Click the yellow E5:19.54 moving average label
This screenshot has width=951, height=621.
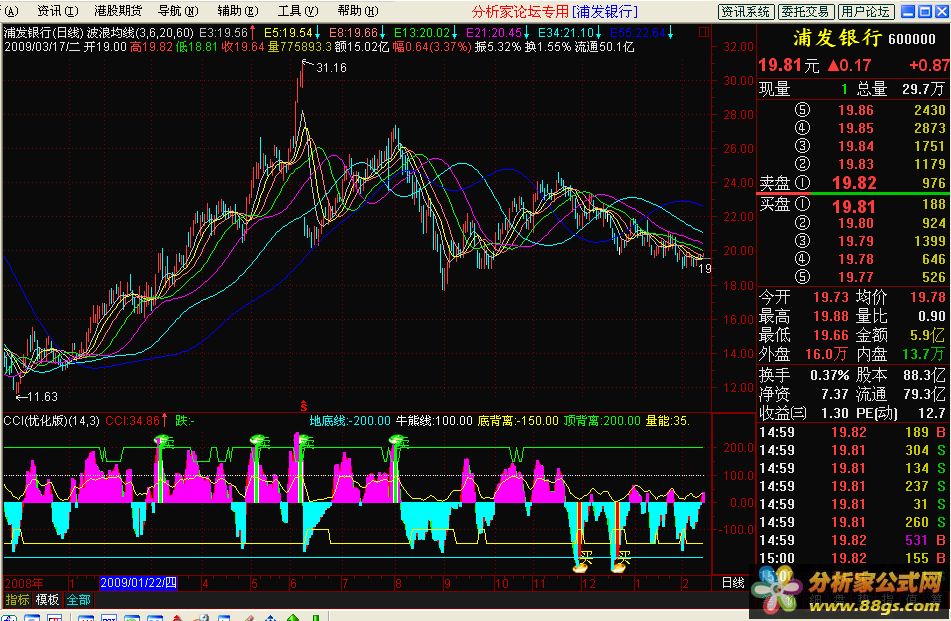(x=287, y=33)
